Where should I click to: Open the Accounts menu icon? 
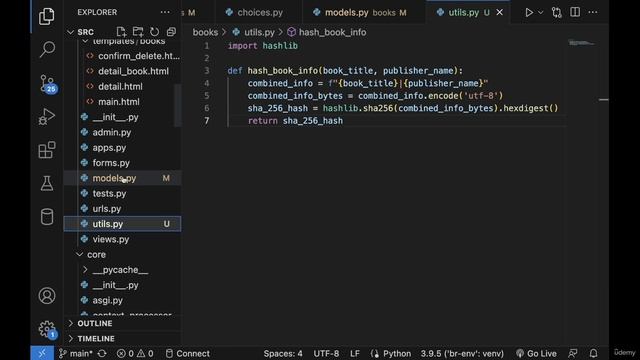tap(47, 296)
